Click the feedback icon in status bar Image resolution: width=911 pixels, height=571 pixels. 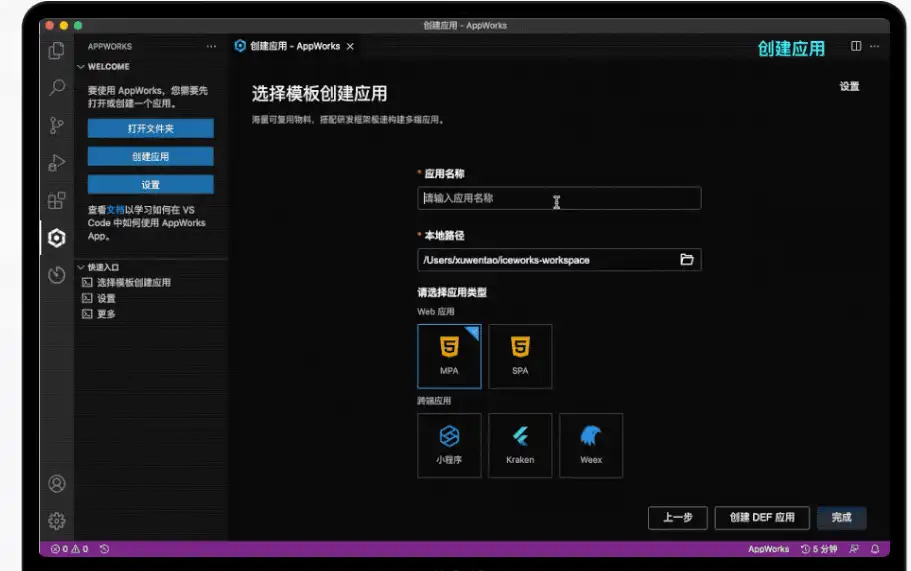pos(853,549)
